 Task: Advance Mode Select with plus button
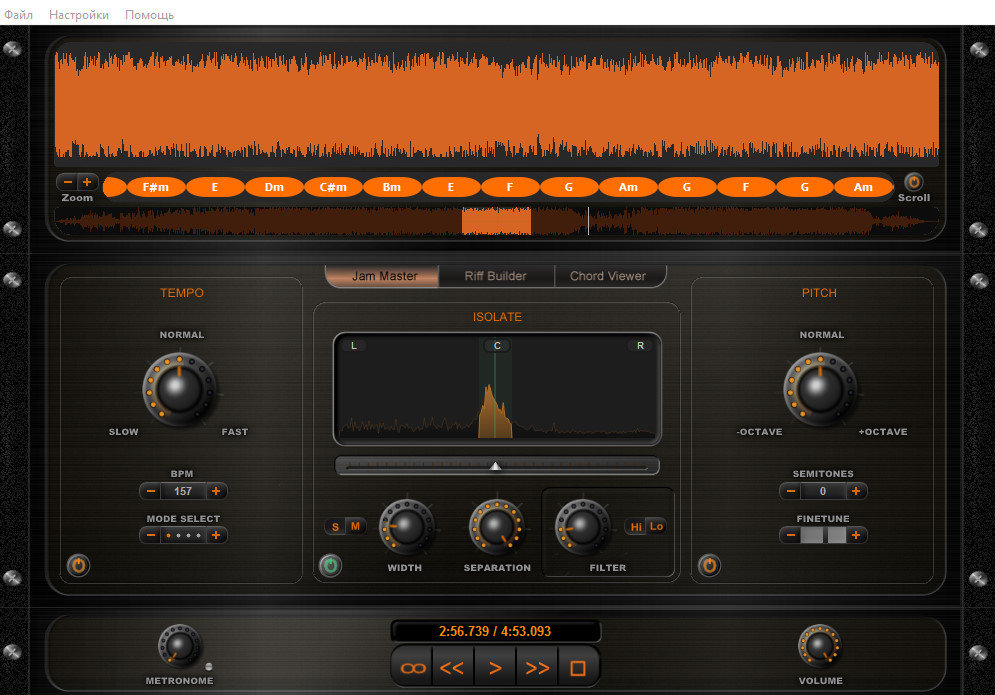[x=216, y=535]
